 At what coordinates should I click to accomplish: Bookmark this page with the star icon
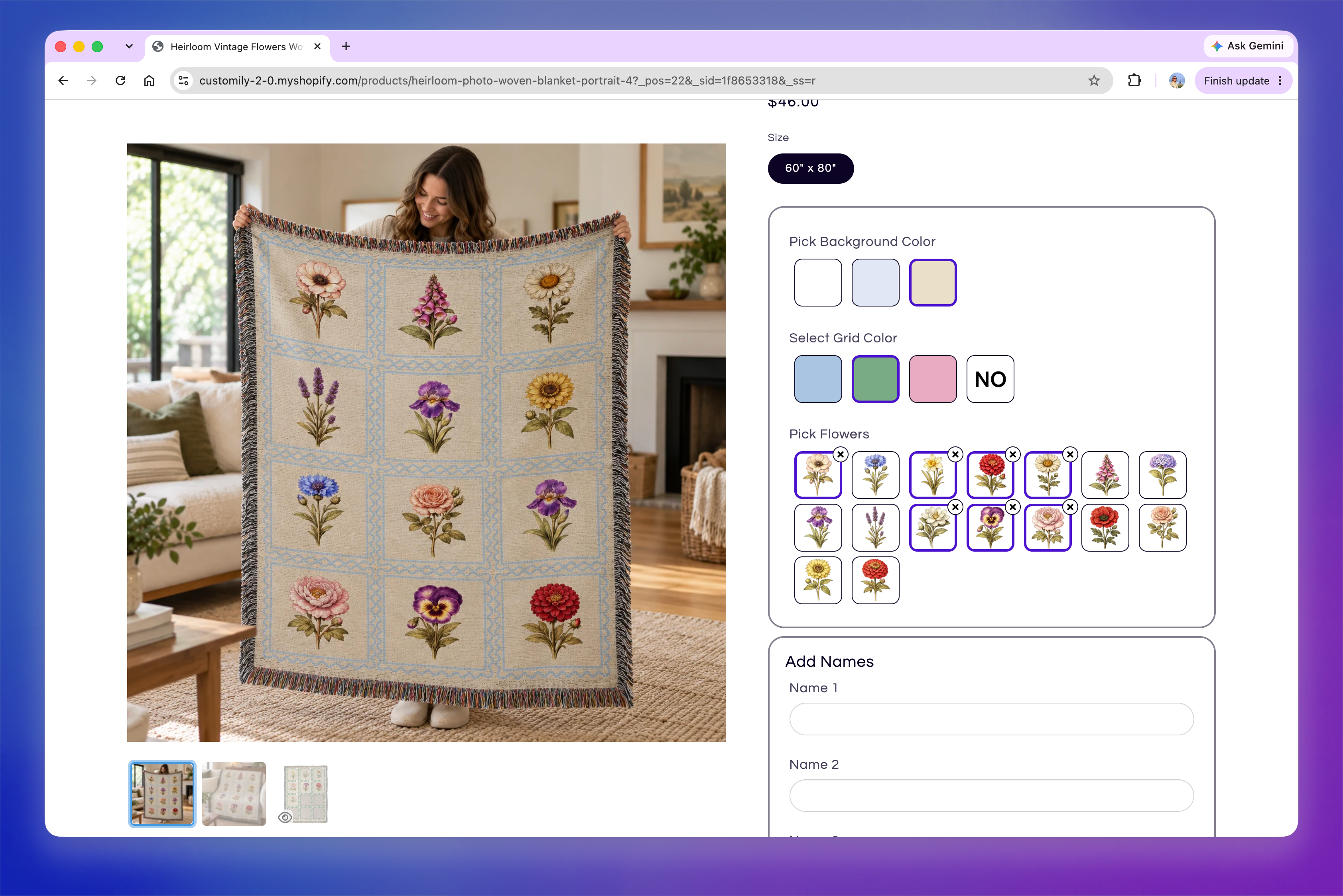coord(1094,81)
